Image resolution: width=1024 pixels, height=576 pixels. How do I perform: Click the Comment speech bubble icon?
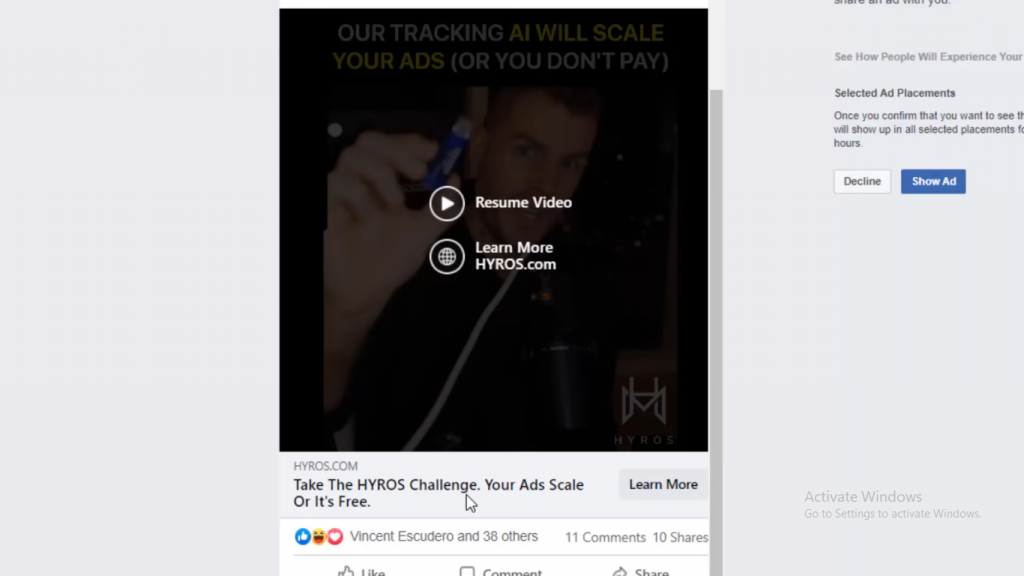pyautogui.click(x=467, y=572)
